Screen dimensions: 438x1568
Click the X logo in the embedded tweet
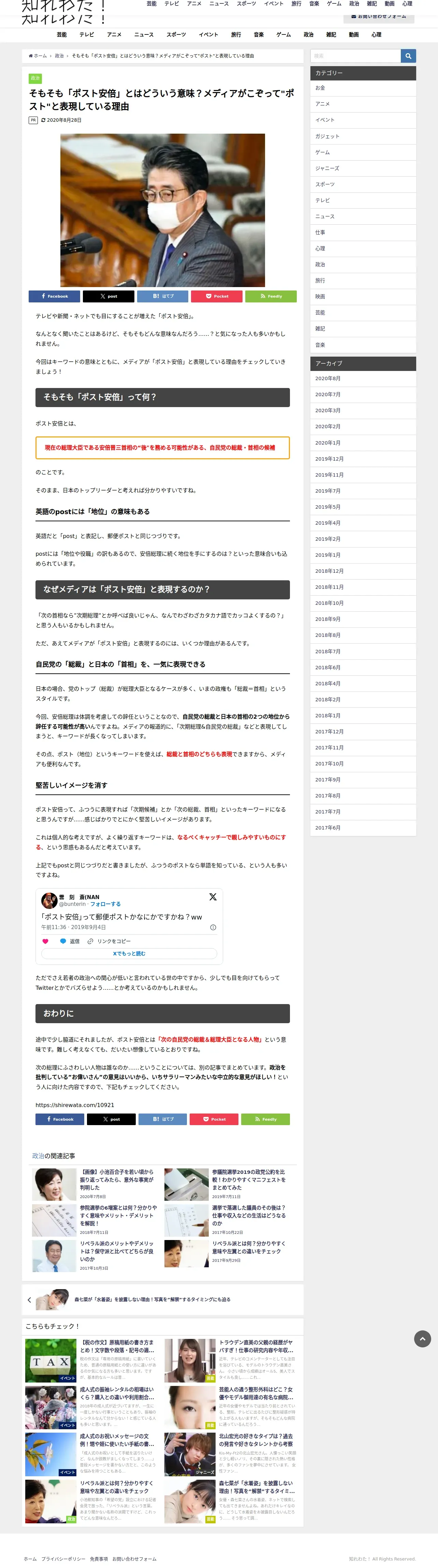point(213,897)
